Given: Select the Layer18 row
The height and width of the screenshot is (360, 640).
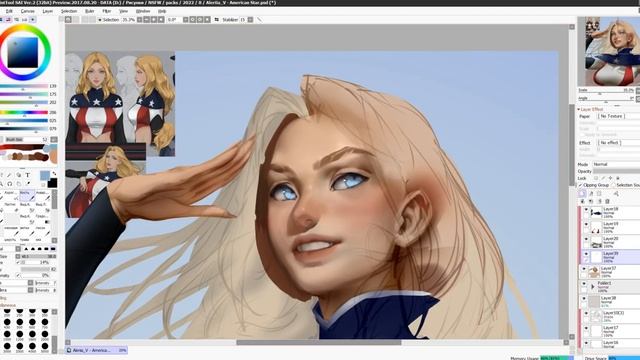Looking at the screenshot, I should point(611,213).
